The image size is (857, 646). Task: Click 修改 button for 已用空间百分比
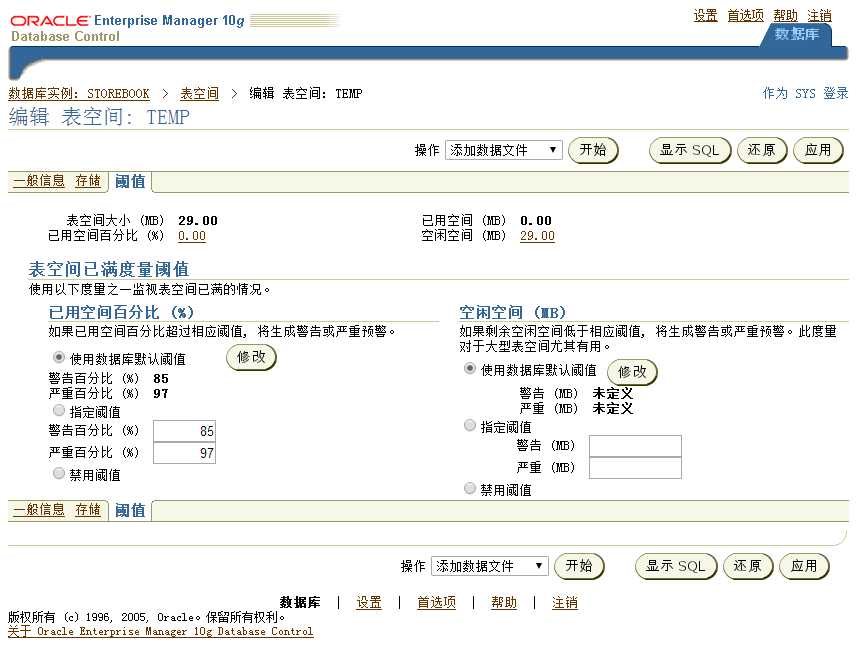251,357
